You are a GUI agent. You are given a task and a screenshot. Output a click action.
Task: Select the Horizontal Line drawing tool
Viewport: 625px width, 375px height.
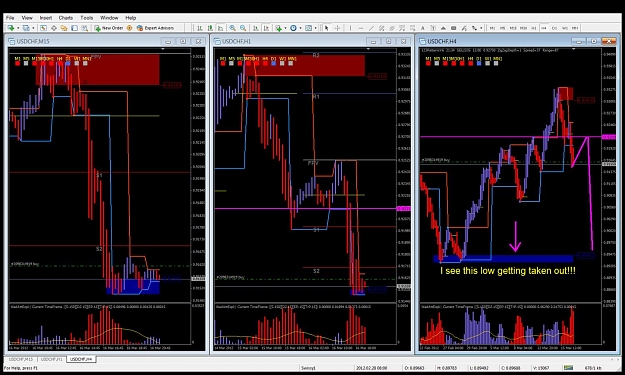[361, 28]
